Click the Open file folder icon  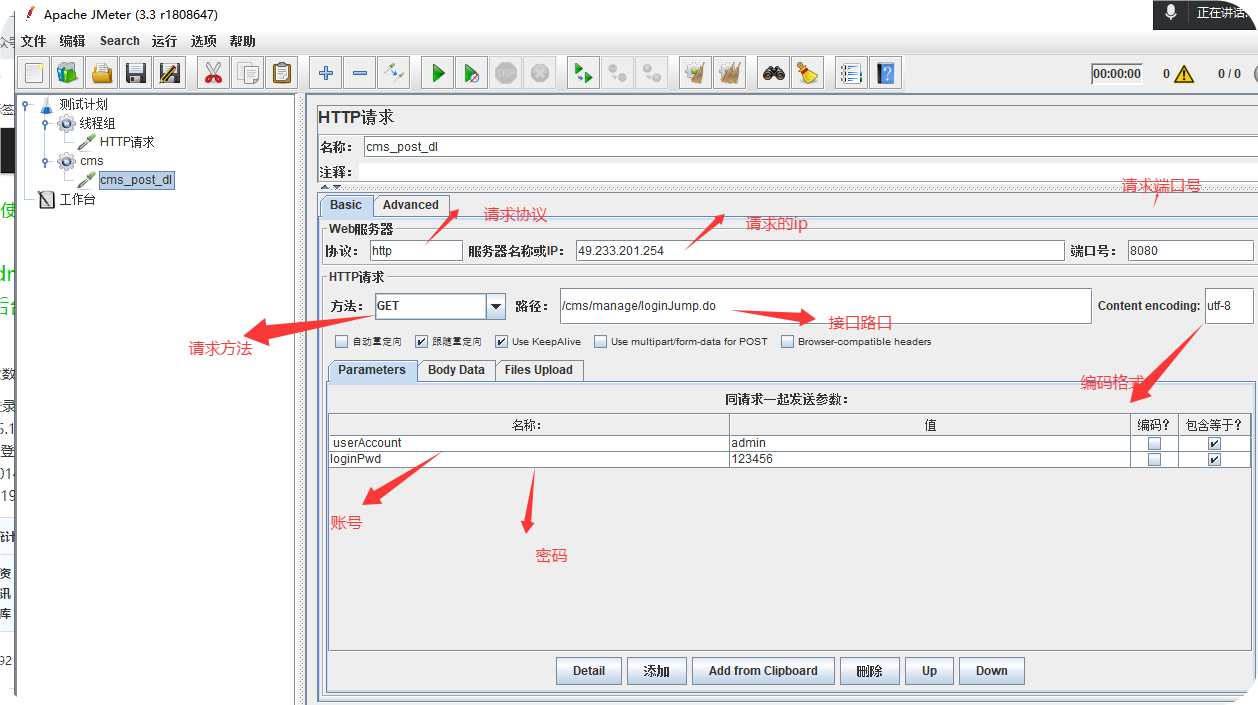[x=103, y=73]
